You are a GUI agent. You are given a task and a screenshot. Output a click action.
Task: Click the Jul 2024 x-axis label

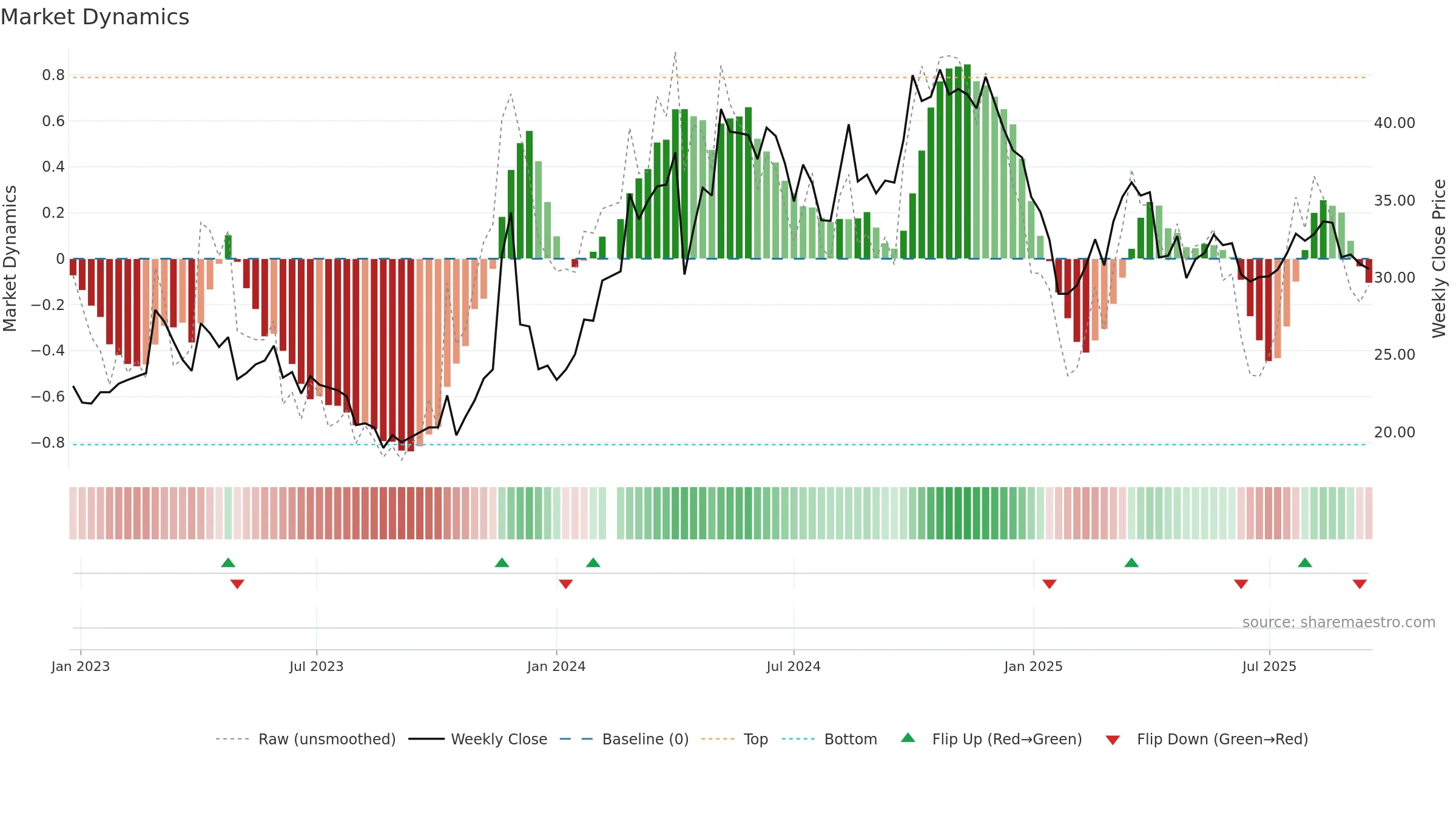pos(794,666)
